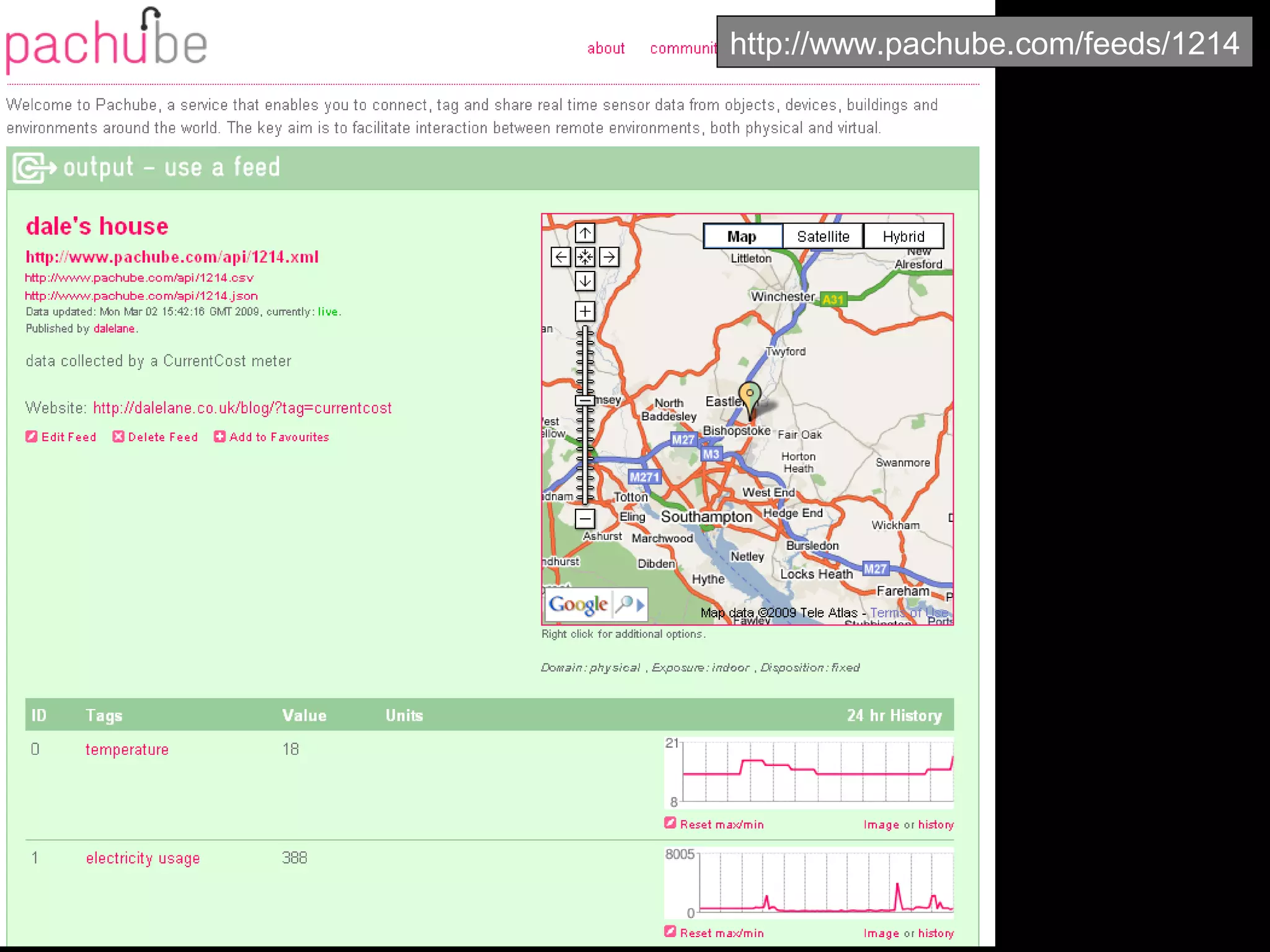
Task: Open the 1214.json API feed link
Action: (141, 296)
